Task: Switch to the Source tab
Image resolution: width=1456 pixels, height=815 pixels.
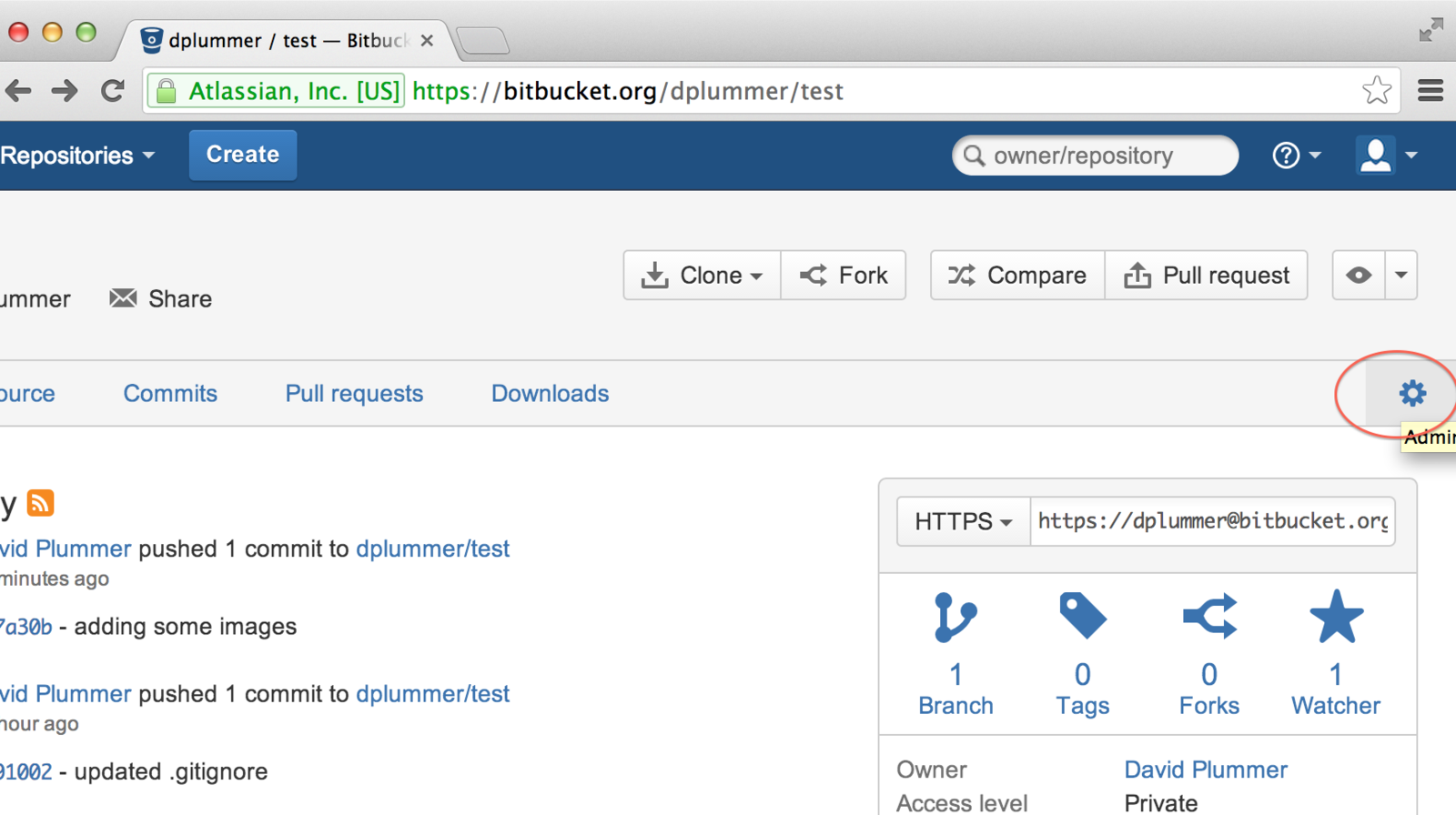Action: [27, 394]
